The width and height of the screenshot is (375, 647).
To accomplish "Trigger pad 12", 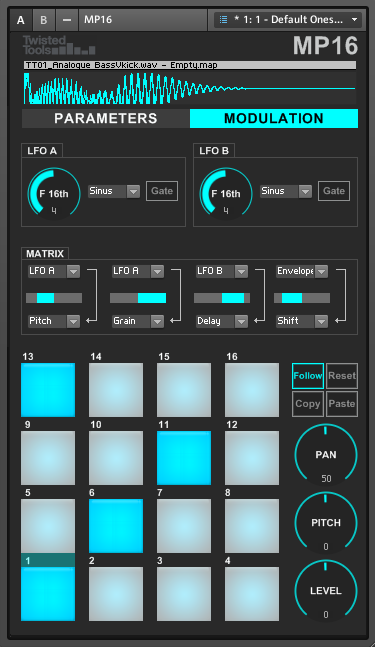I will [x=252, y=458].
